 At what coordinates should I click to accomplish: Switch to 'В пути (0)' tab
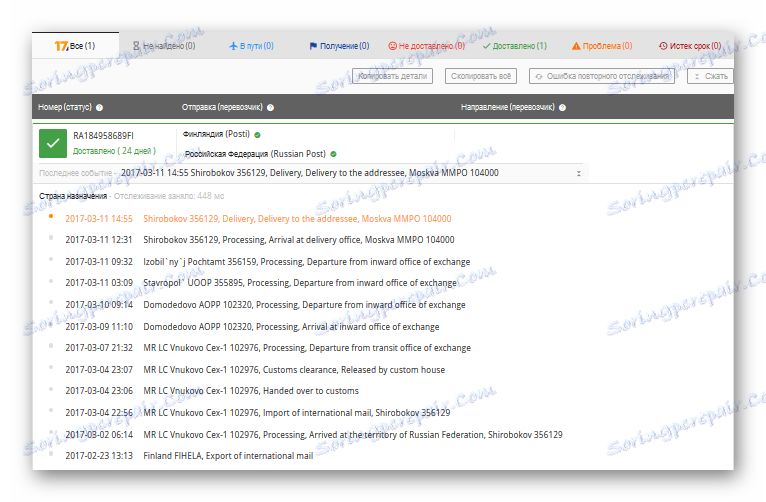click(x=252, y=46)
